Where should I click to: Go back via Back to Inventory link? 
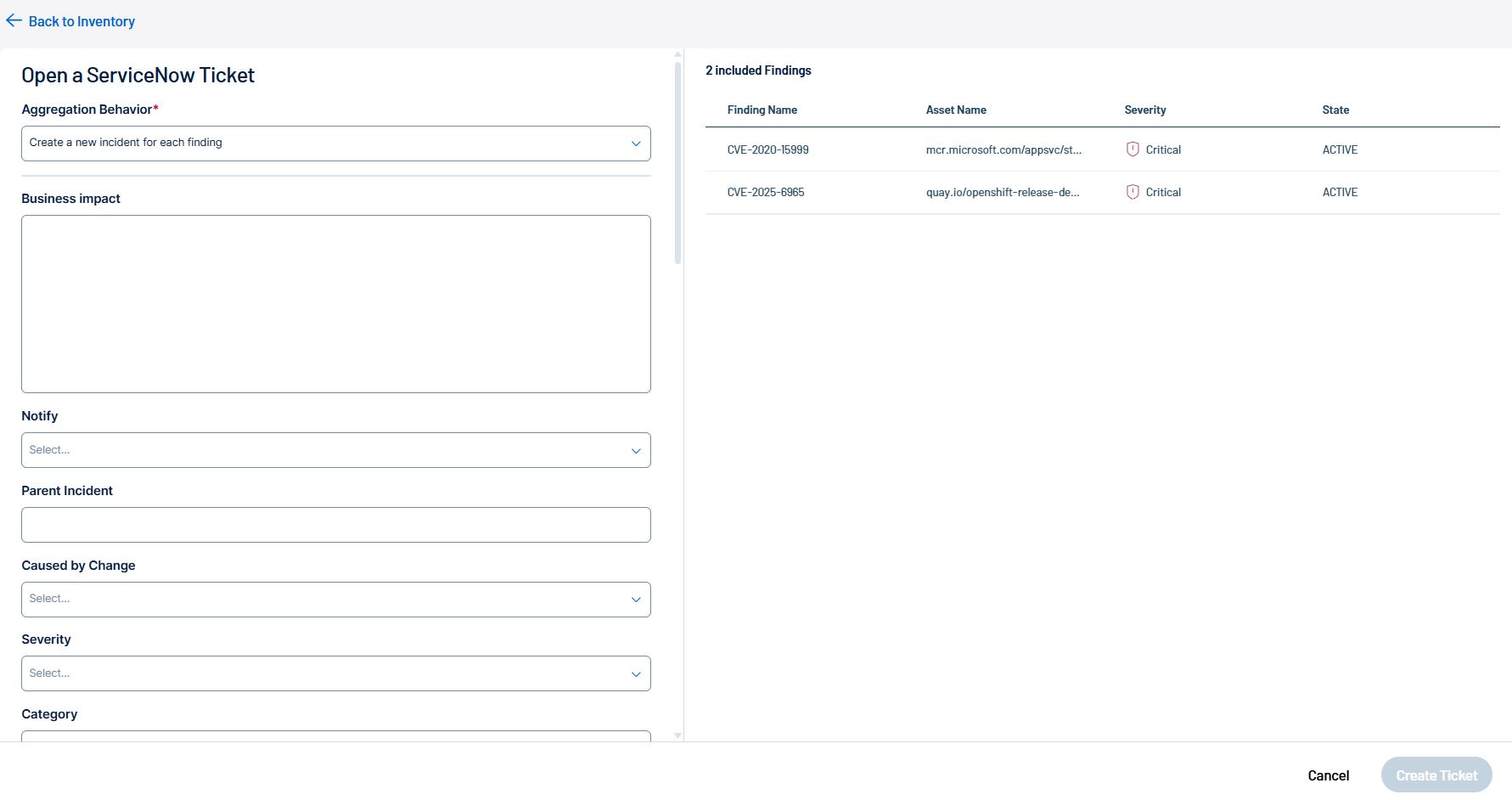click(x=82, y=21)
